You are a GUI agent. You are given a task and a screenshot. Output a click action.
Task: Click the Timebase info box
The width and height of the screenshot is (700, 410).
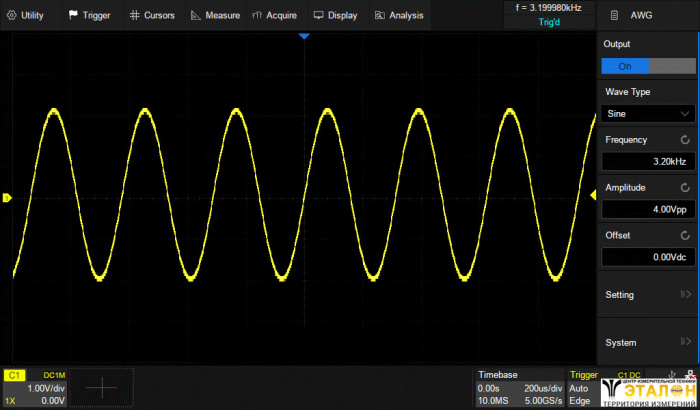click(x=519, y=387)
